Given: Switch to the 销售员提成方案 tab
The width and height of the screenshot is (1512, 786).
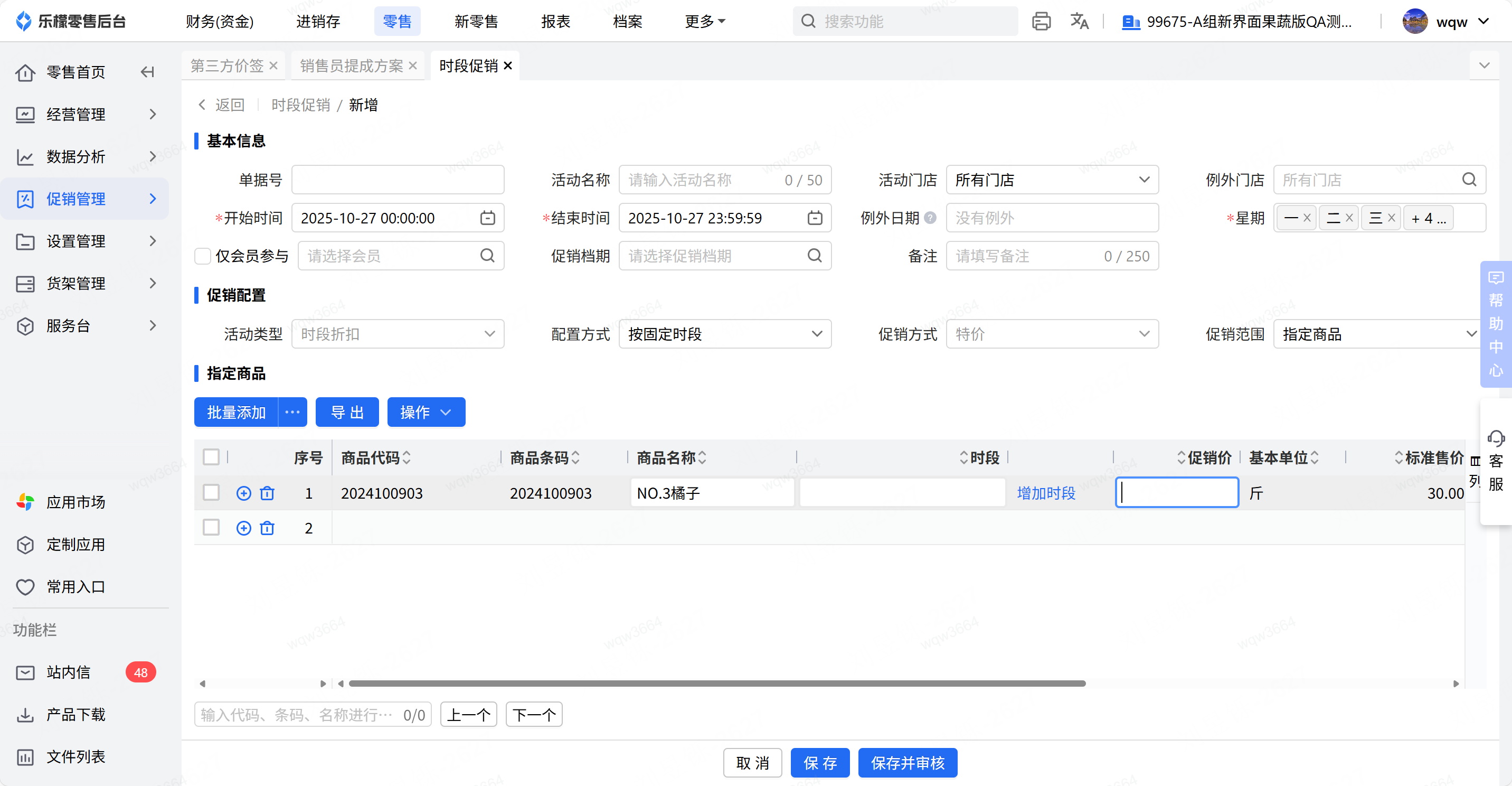Looking at the screenshot, I should [351, 66].
